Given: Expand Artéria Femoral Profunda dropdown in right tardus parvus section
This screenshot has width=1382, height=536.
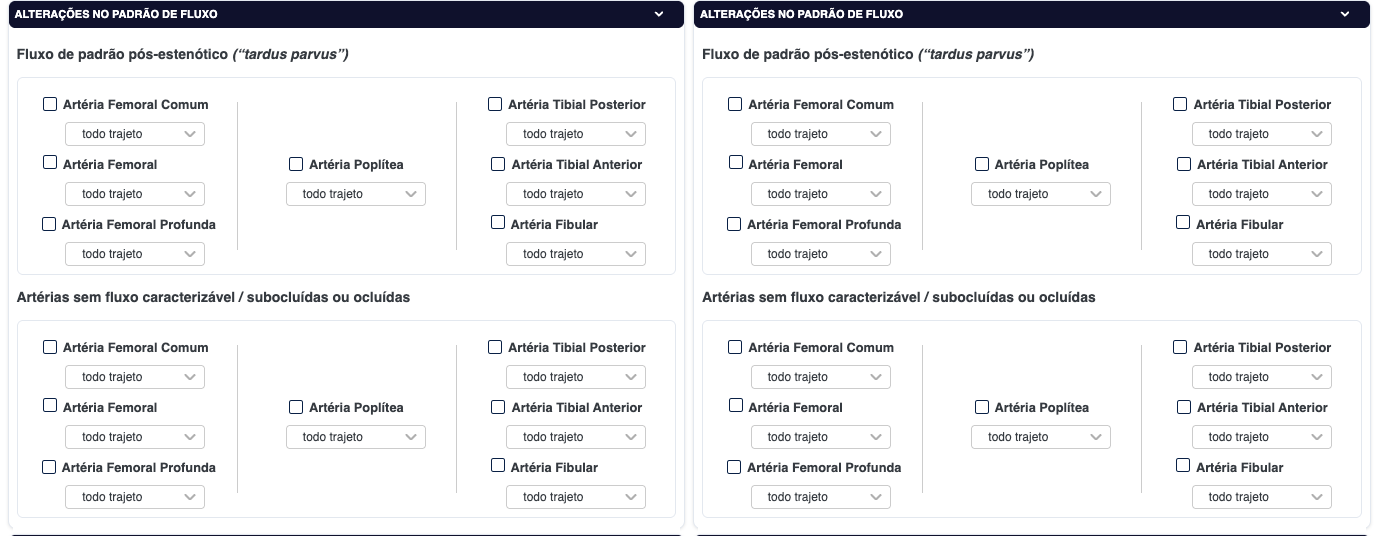Looking at the screenshot, I should click(x=821, y=254).
